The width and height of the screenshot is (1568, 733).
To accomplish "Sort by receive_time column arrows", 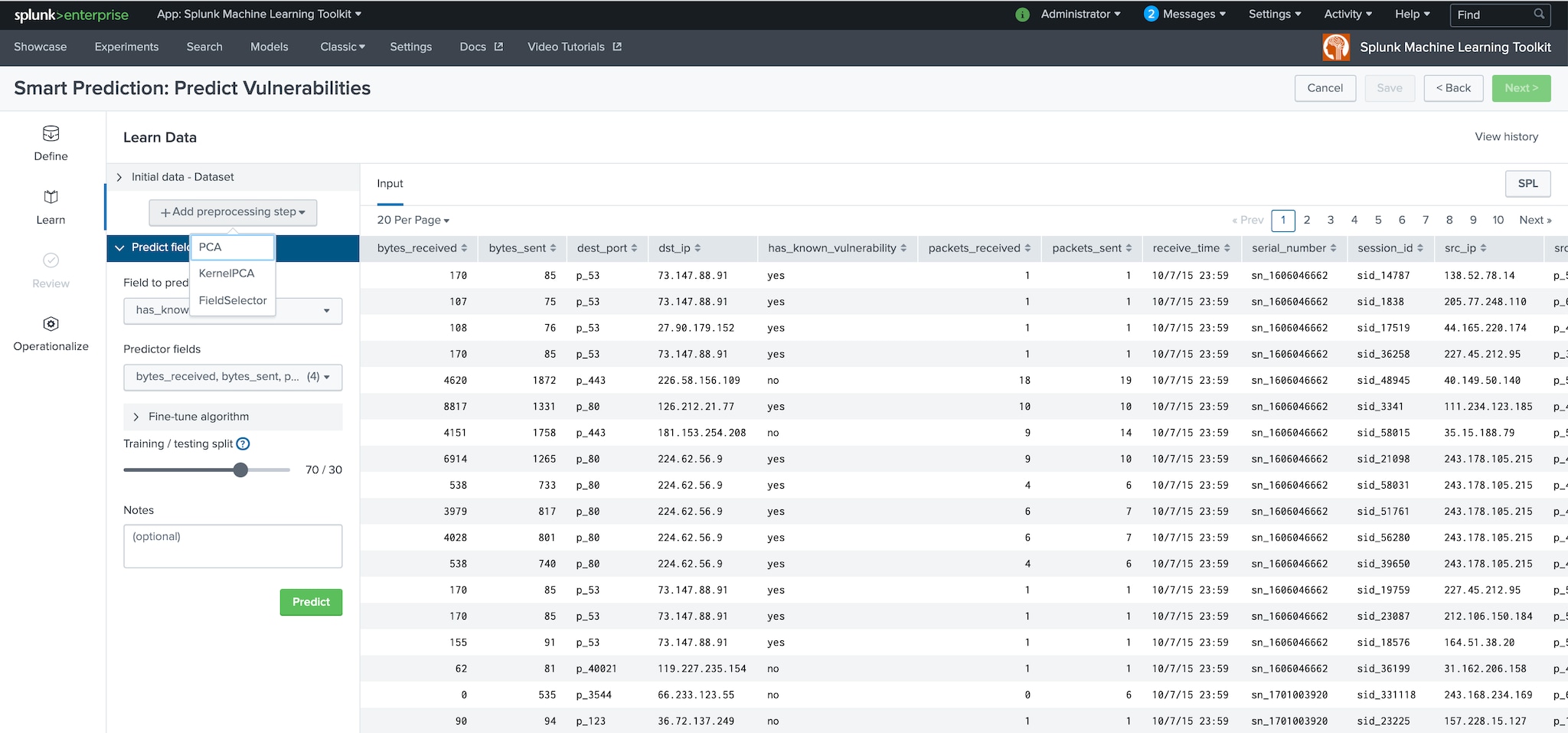I will point(1227,248).
